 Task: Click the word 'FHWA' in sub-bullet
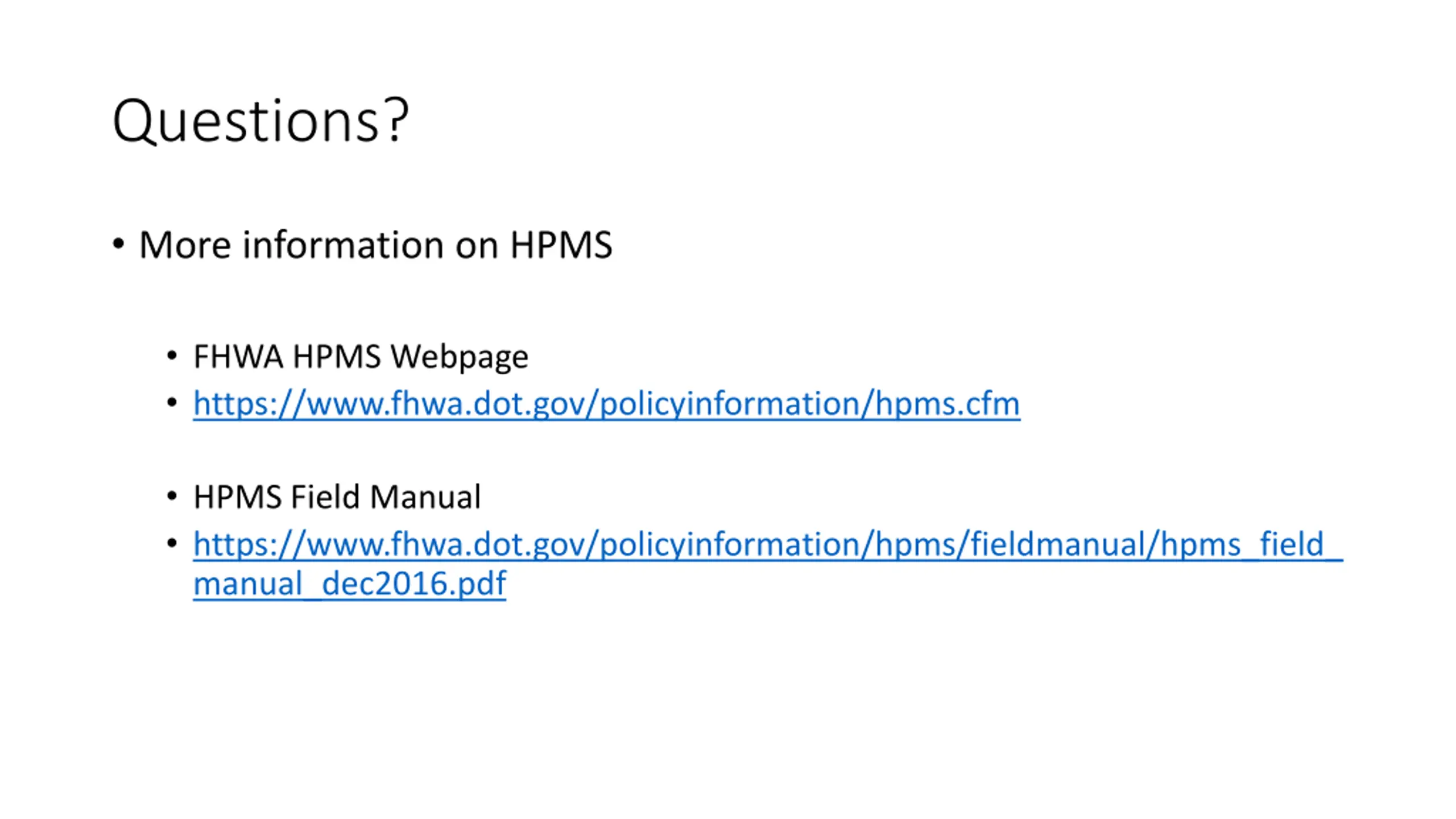[238, 357]
